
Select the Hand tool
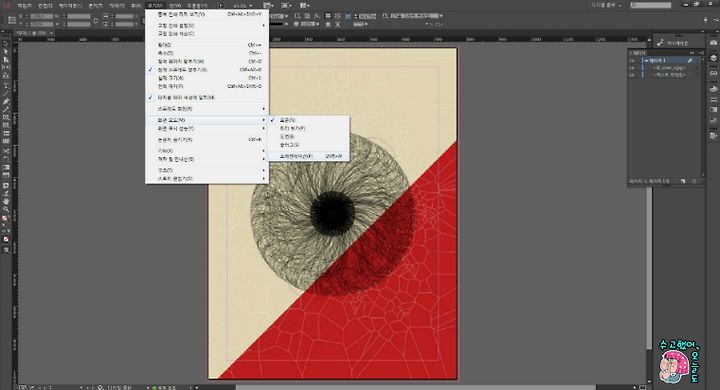[6, 201]
